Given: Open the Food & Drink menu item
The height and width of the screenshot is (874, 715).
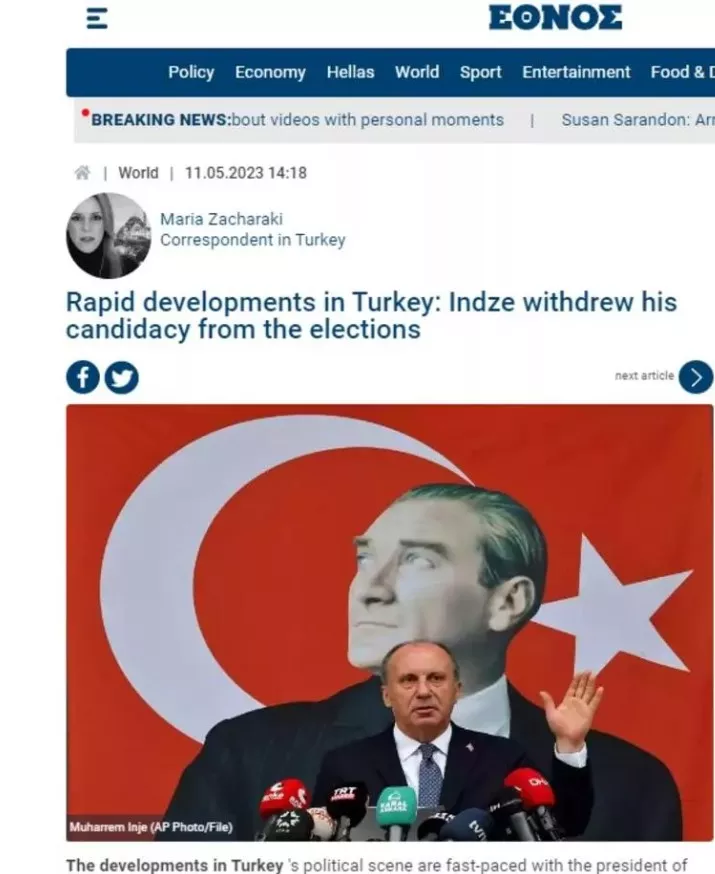Looking at the screenshot, I should [x=683, y=72].
